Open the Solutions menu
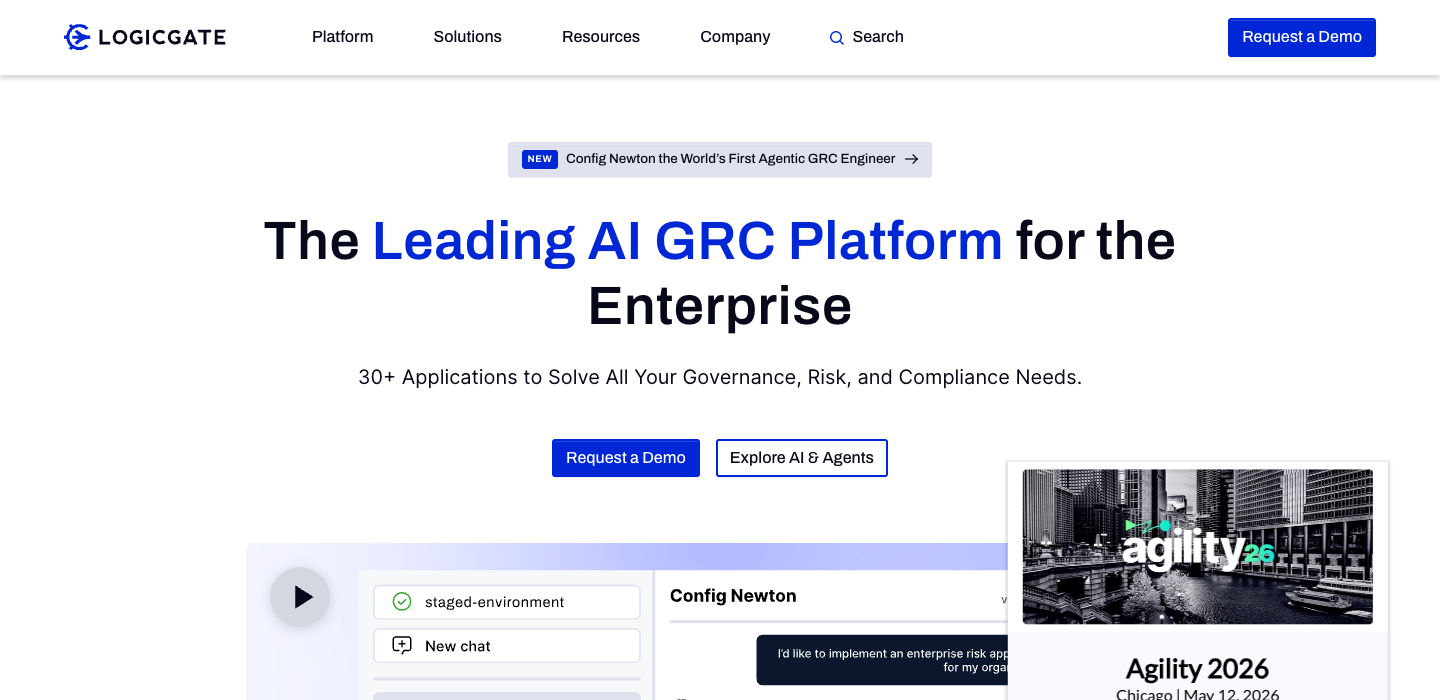This screenshot has height=700, width=1440. (467, 37)
